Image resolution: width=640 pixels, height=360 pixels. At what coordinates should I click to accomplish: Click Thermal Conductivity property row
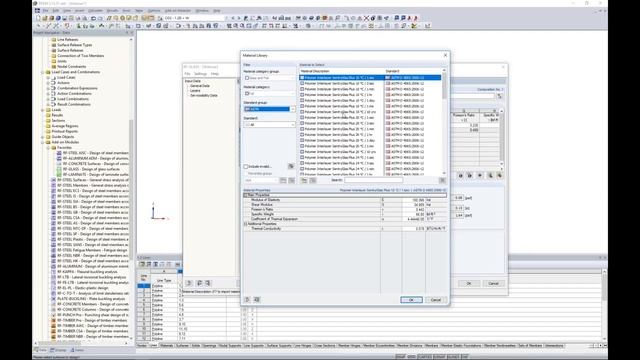tap(345, 229)
